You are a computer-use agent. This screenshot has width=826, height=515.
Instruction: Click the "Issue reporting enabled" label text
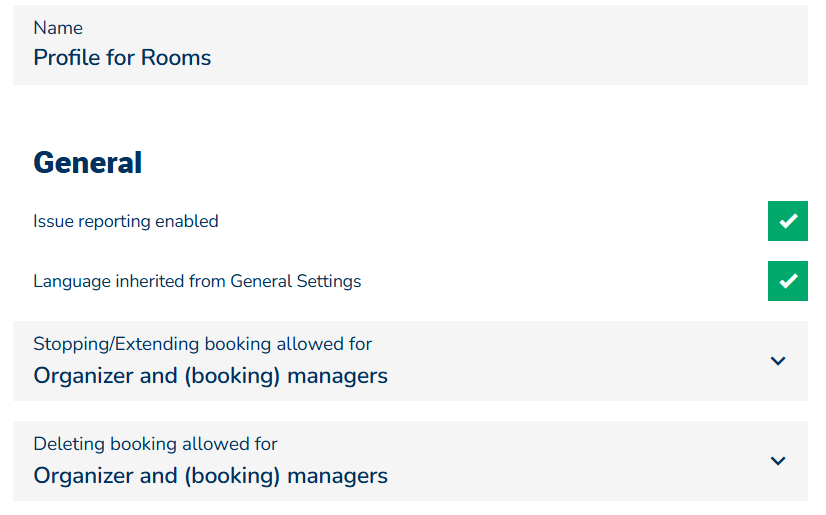(x=126, y=221)
